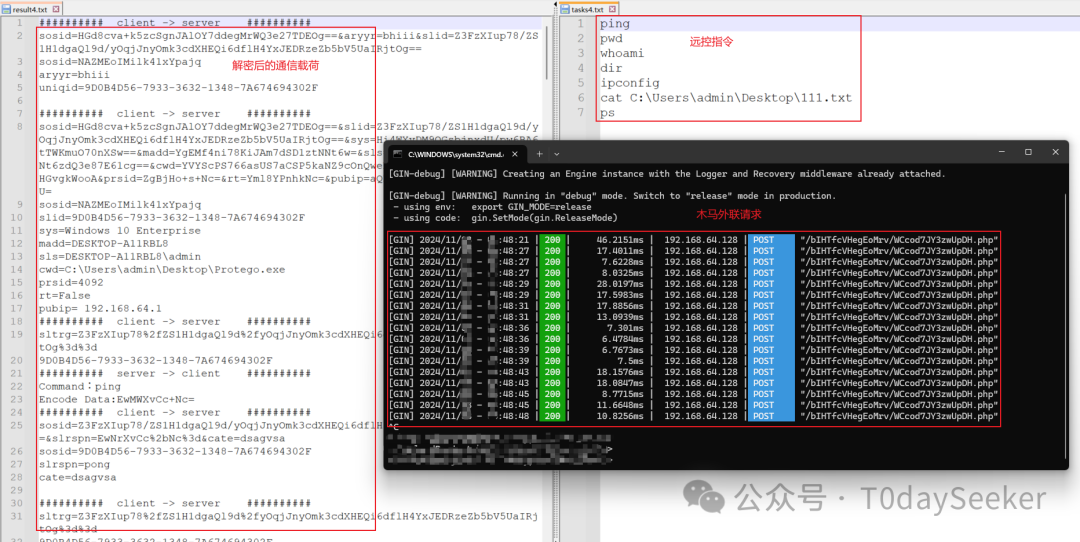This screenshot has height=542, width=1080.
Task: Click the 'ipconfig' line in tasks4.txt
Action: tap(630, 83)
